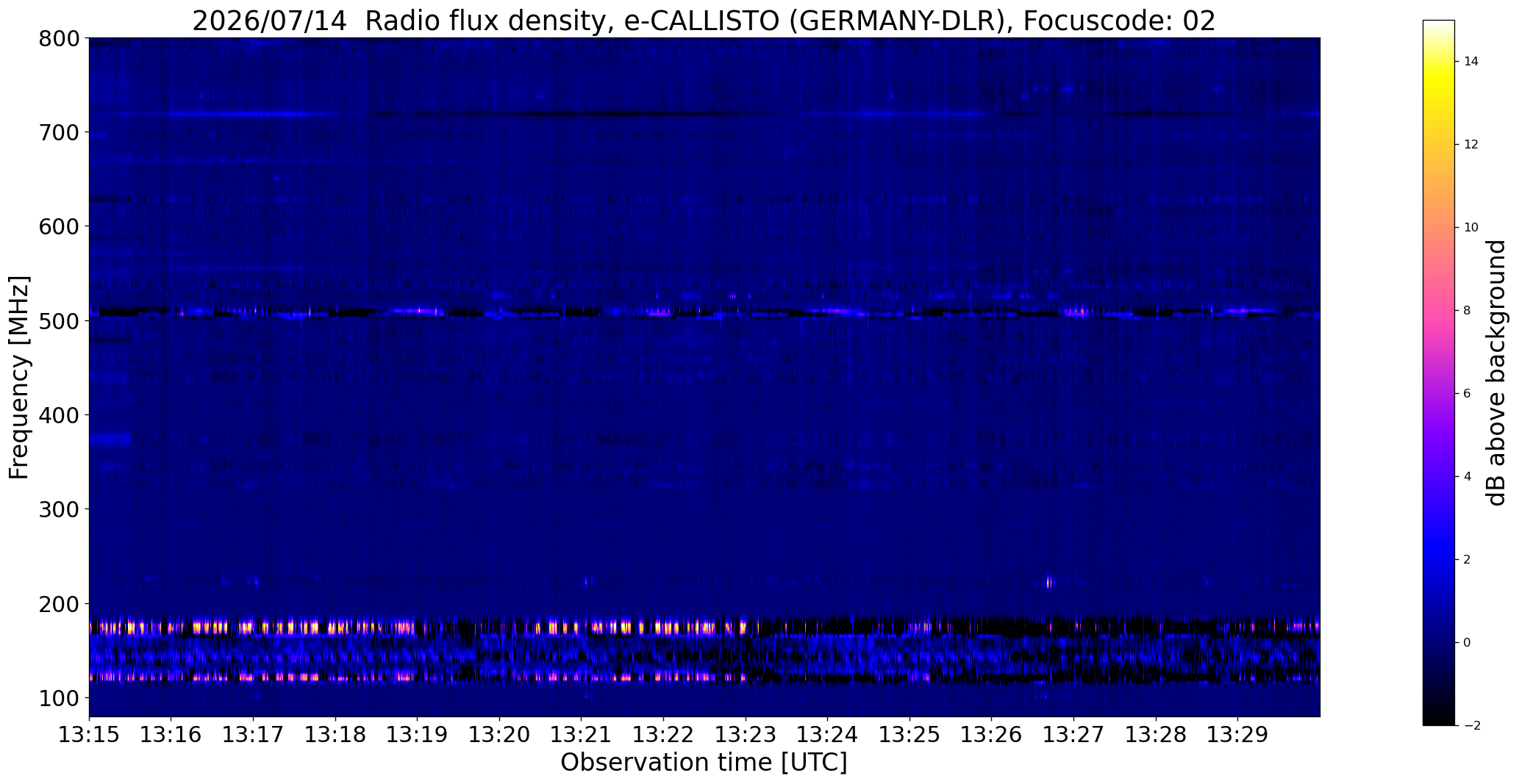Click the 13:15 time tick label

[89, 735]
